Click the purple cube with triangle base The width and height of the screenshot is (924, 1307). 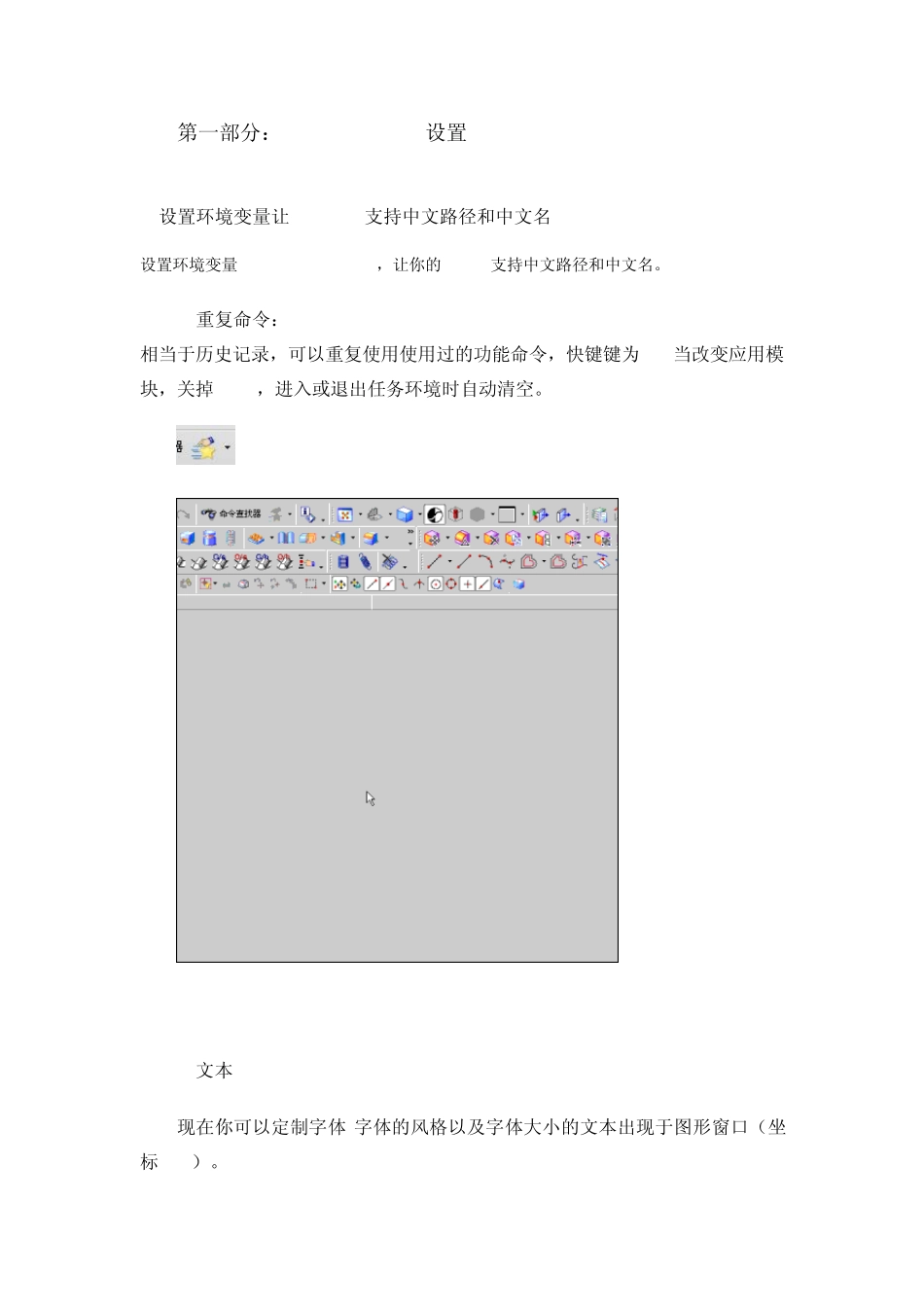462,538
